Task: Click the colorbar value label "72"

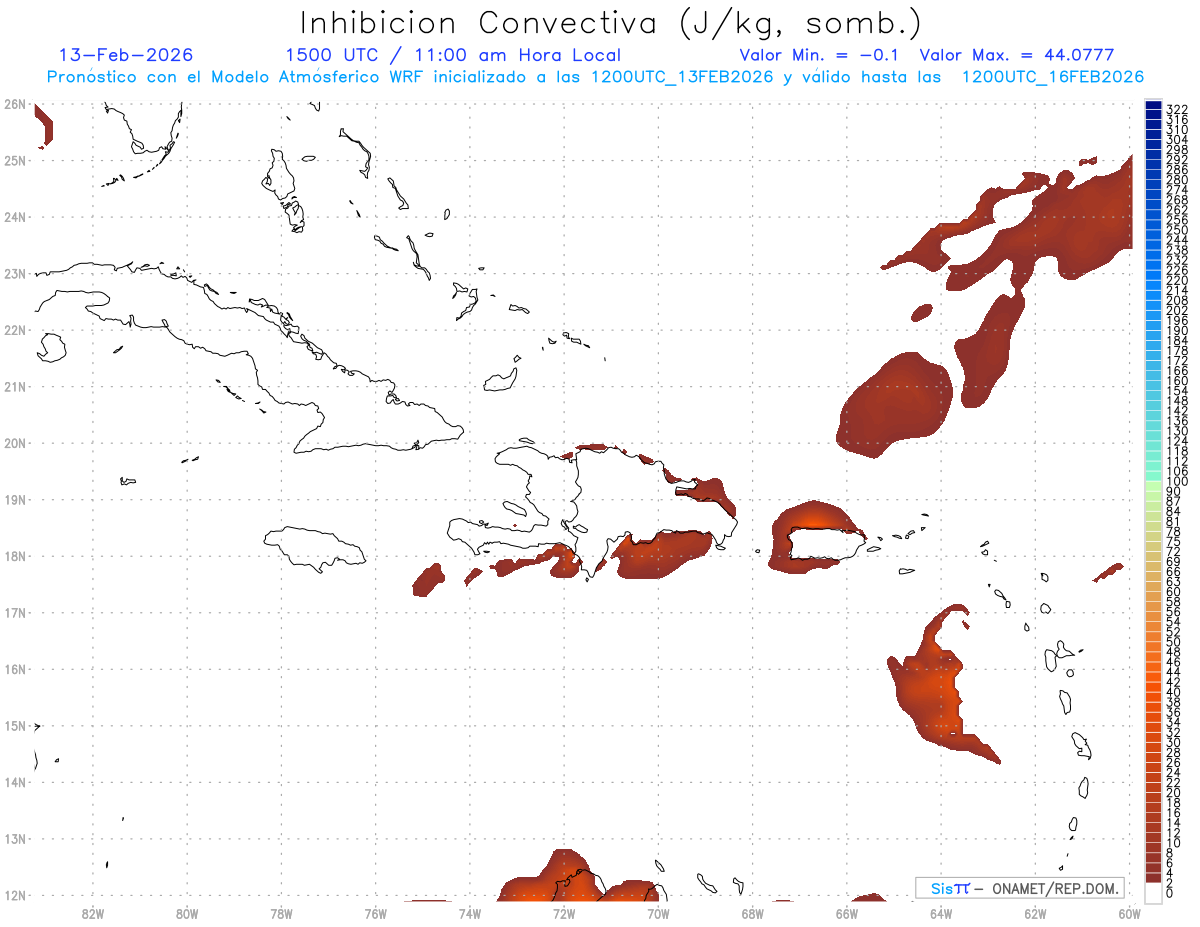Action: (x=1174, y=552)
